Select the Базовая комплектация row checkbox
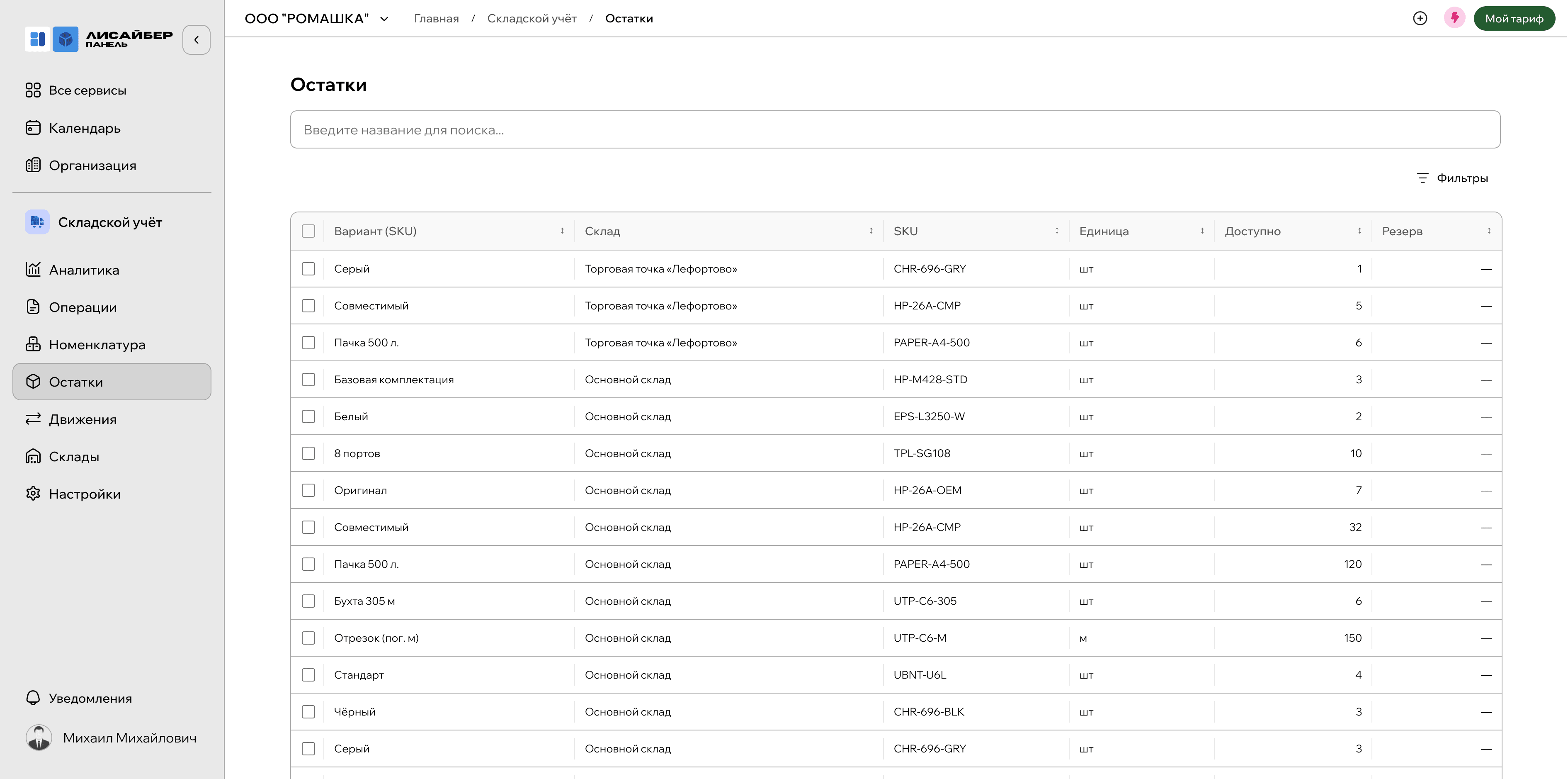Screen dimensions: 1568x779 coord(308,380)
